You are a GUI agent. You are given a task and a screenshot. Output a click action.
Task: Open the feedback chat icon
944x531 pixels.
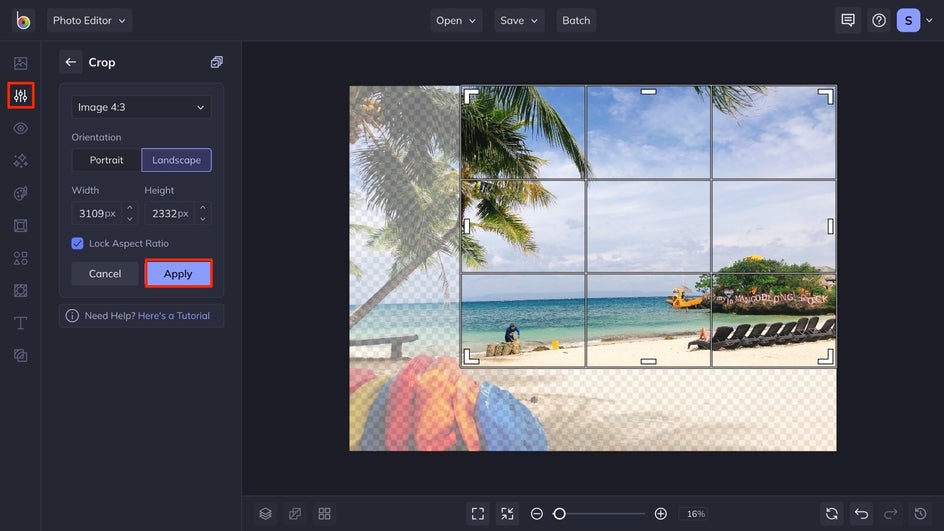point(848,20)
